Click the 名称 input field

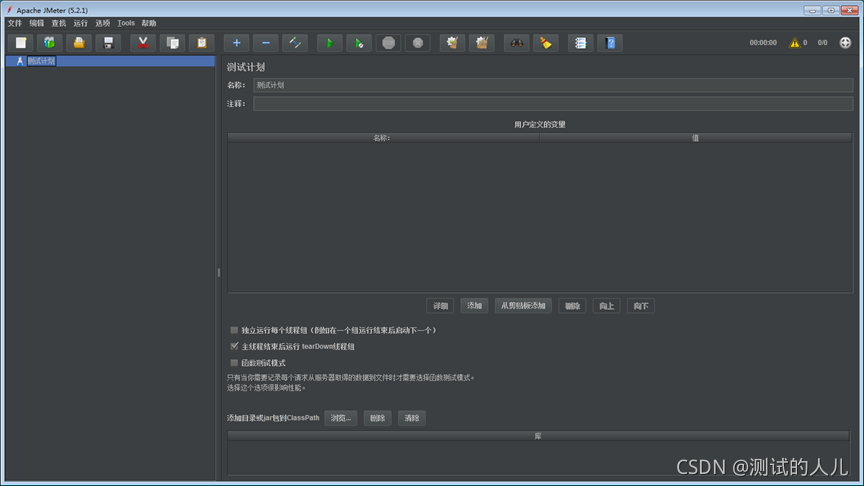(x=553, y=85)
